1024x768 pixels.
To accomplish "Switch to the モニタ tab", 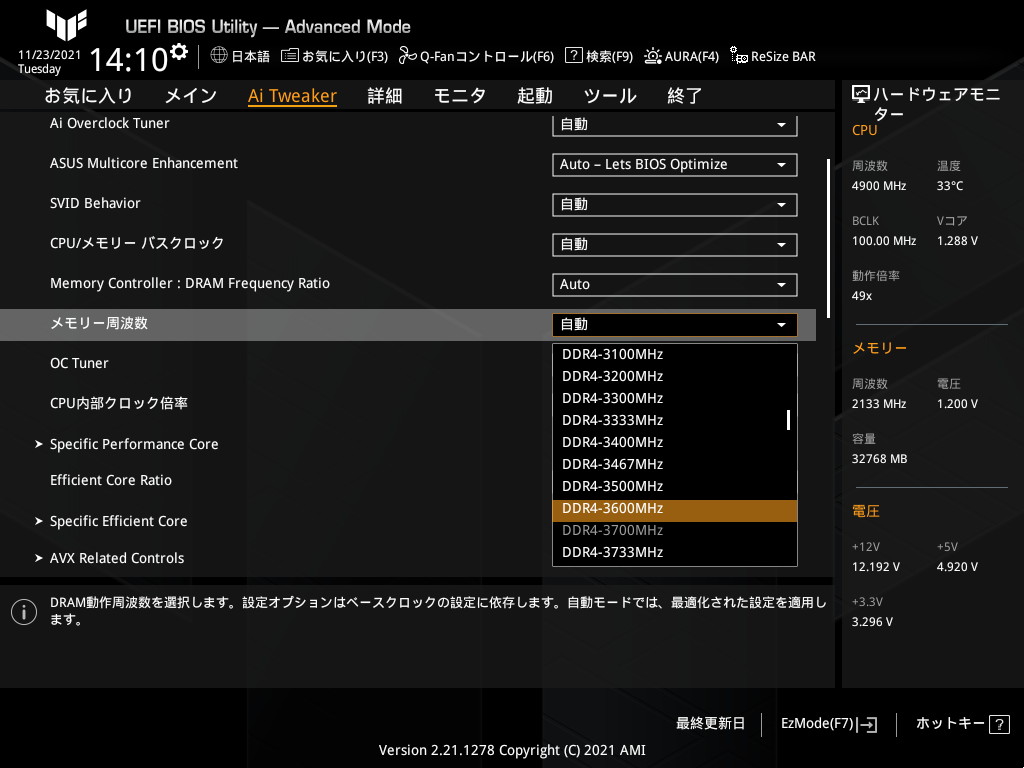I will point(460,95).
